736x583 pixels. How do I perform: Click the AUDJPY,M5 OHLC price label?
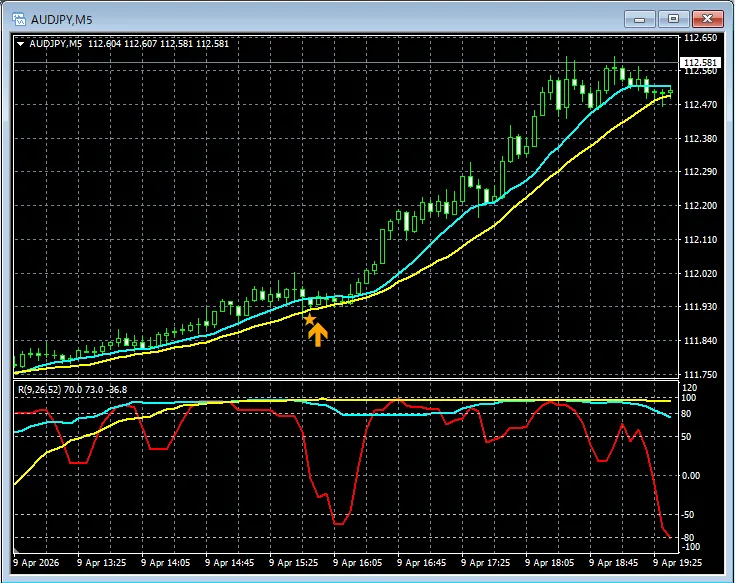tap(129, 44)
